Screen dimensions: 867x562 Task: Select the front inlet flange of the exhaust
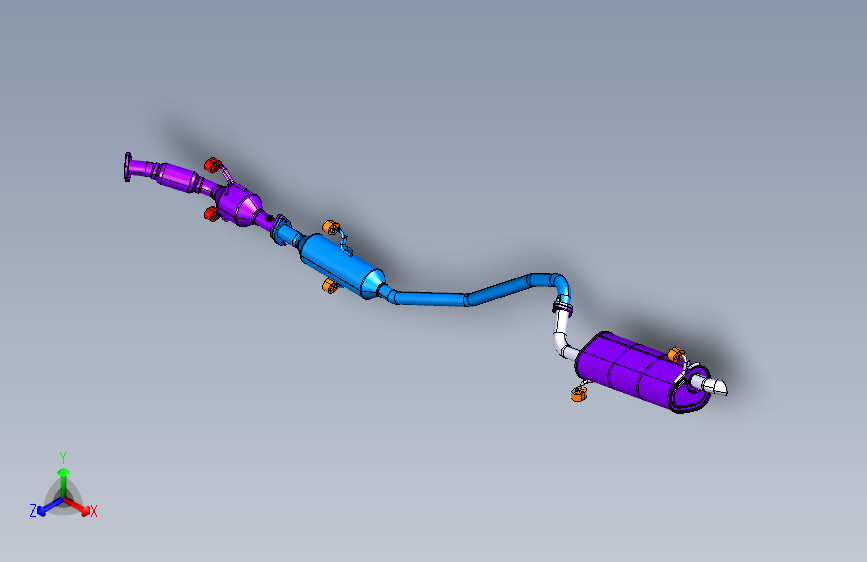[128, 167]
